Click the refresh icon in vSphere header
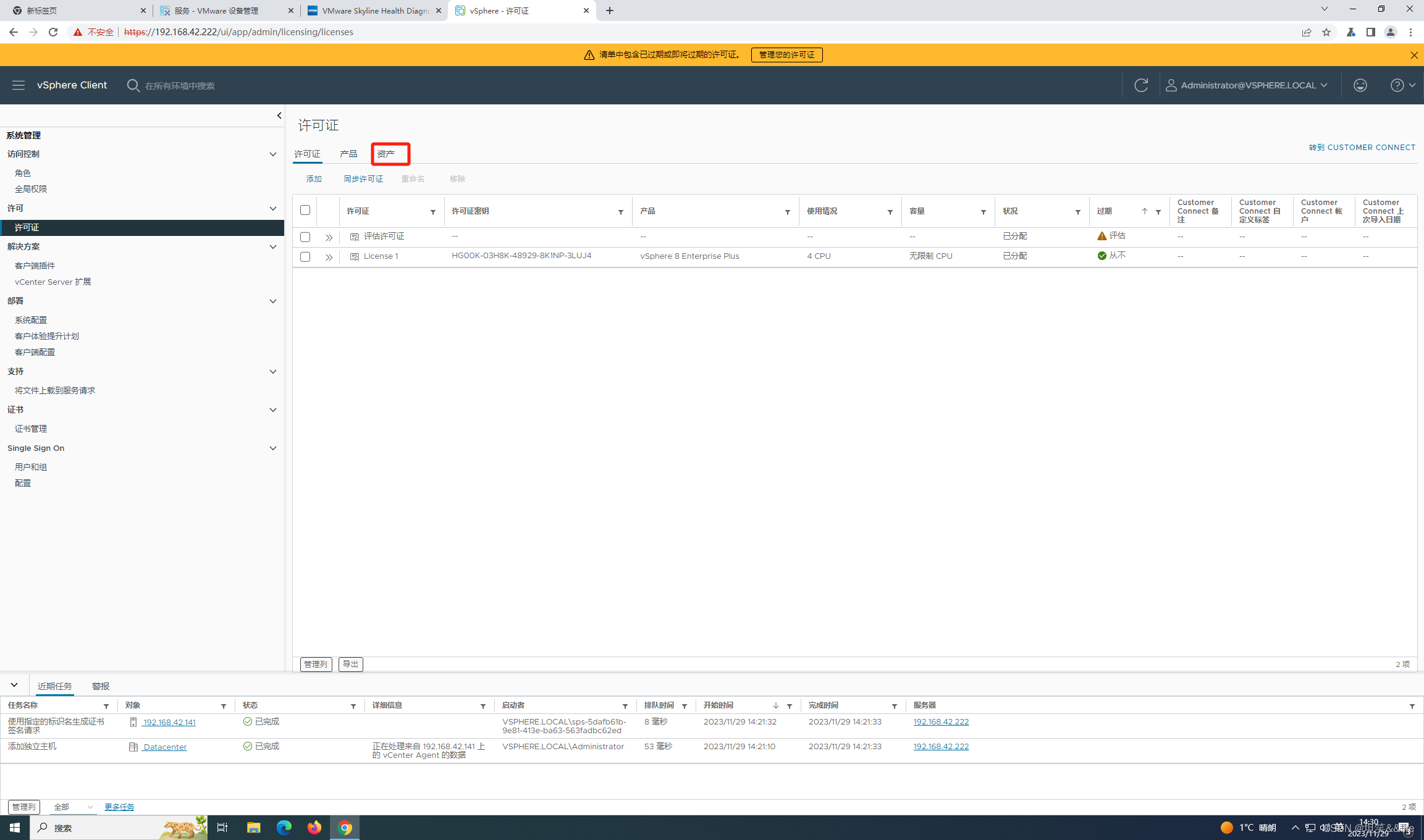 click(1141, 85)
